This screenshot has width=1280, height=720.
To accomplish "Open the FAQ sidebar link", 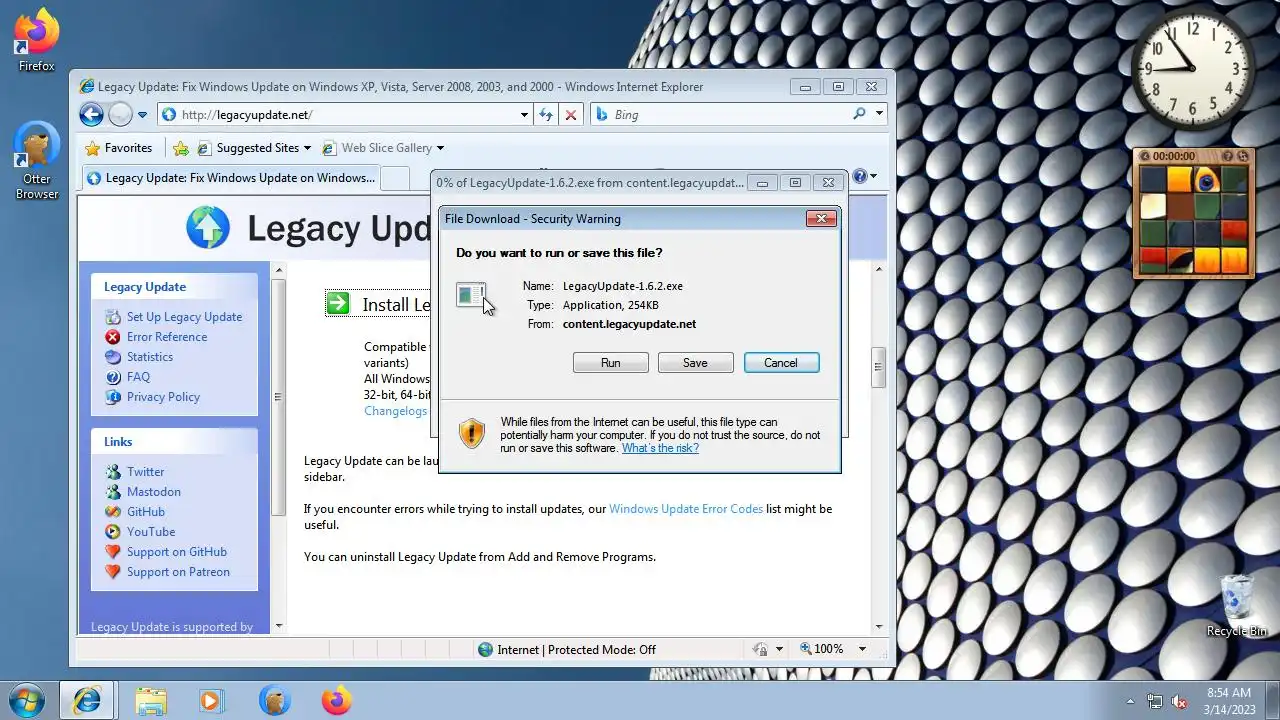I will click(138, 377).
